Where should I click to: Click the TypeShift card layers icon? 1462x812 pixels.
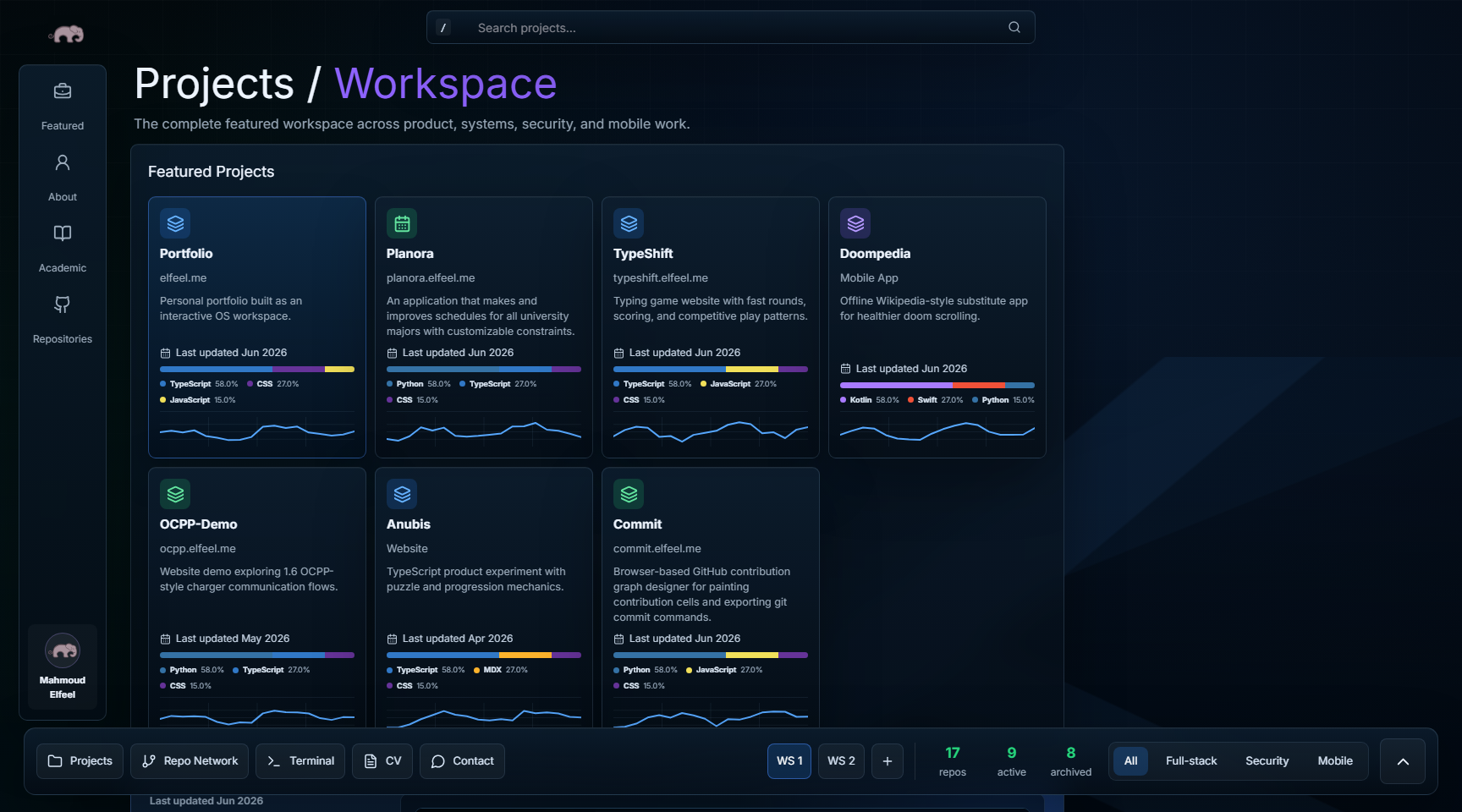[x=629, y=223]
